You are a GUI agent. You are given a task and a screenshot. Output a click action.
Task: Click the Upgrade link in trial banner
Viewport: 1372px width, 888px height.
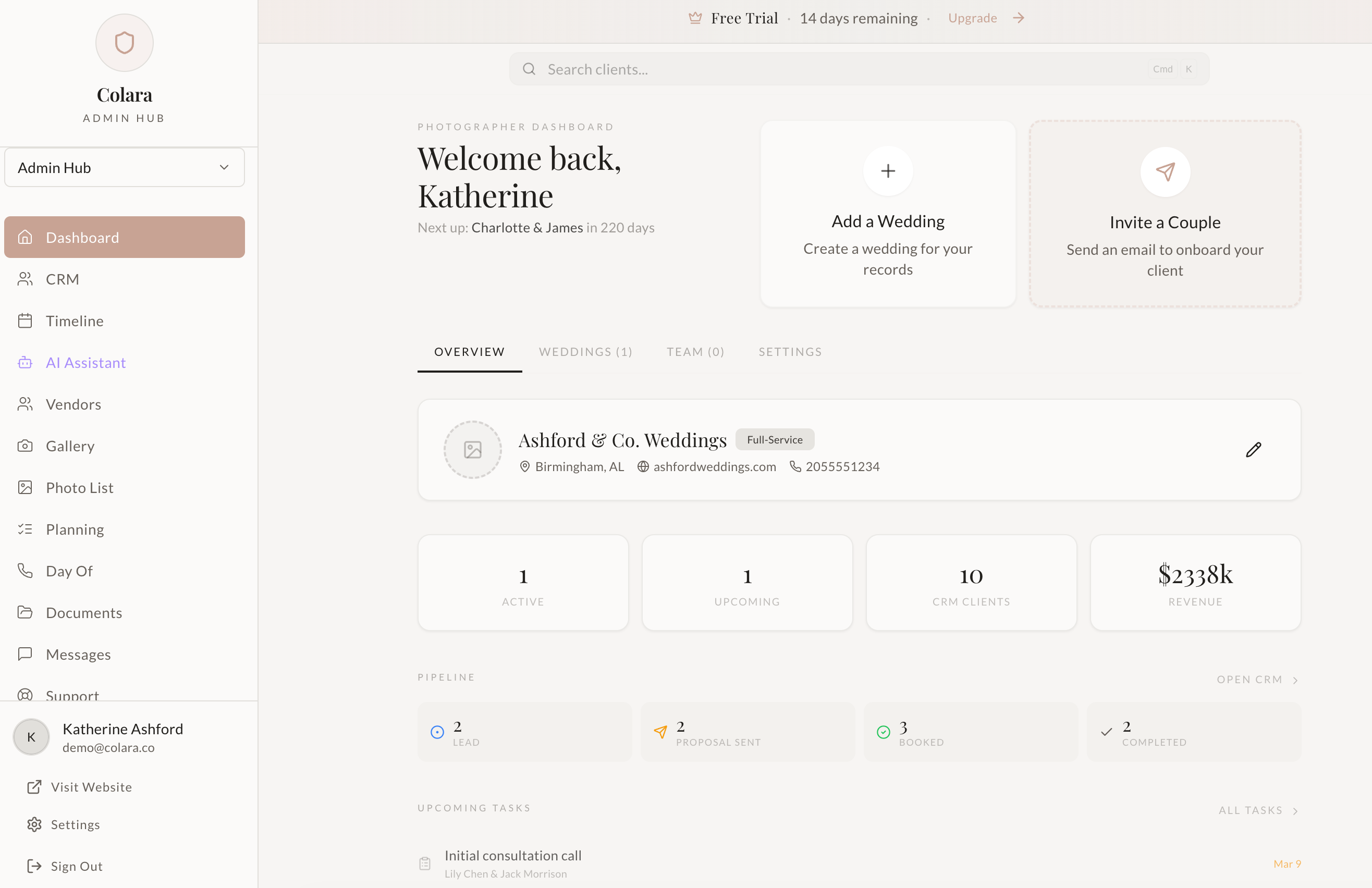[973, 18]
